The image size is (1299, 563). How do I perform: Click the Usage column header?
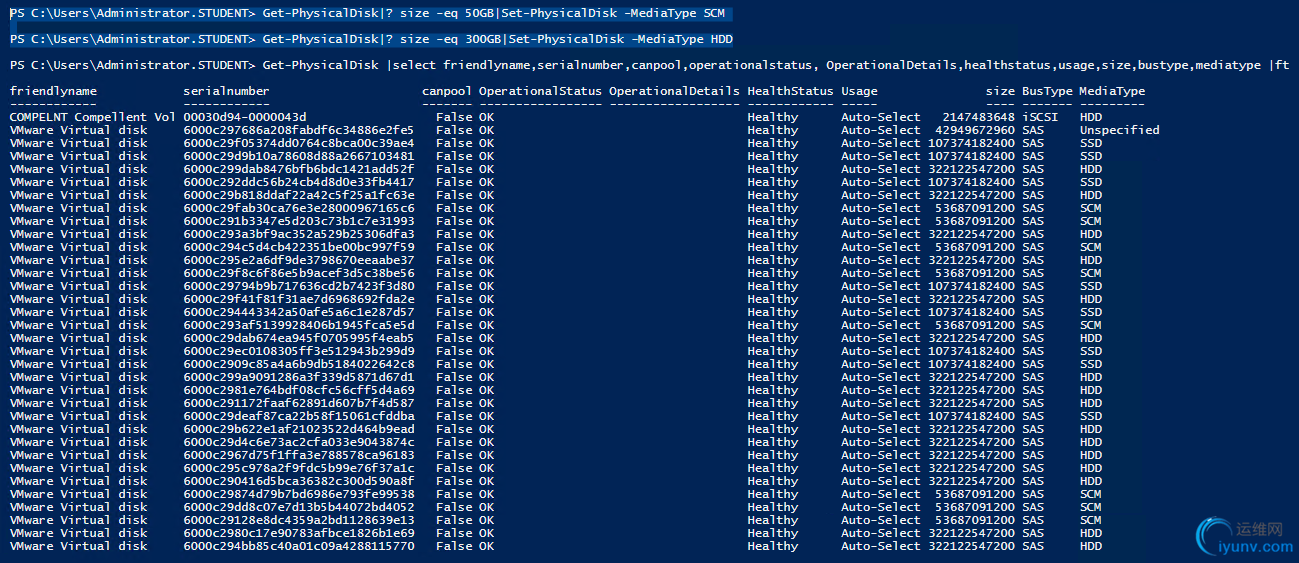859,91
